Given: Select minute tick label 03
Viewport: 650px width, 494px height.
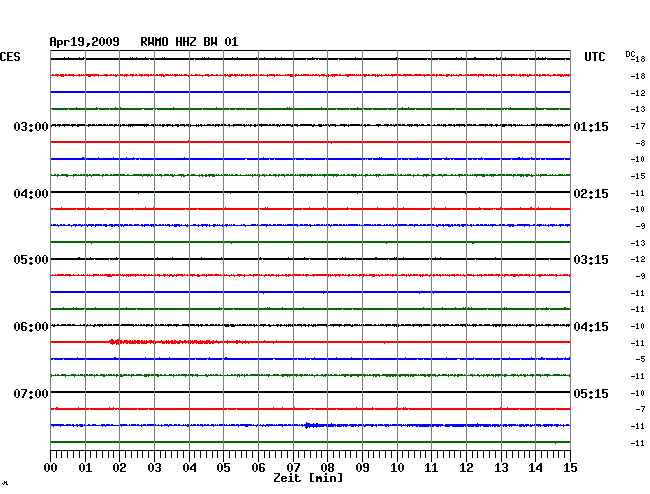Looking at the screenshot, I should pyautogui.click(x=154, y=467).
